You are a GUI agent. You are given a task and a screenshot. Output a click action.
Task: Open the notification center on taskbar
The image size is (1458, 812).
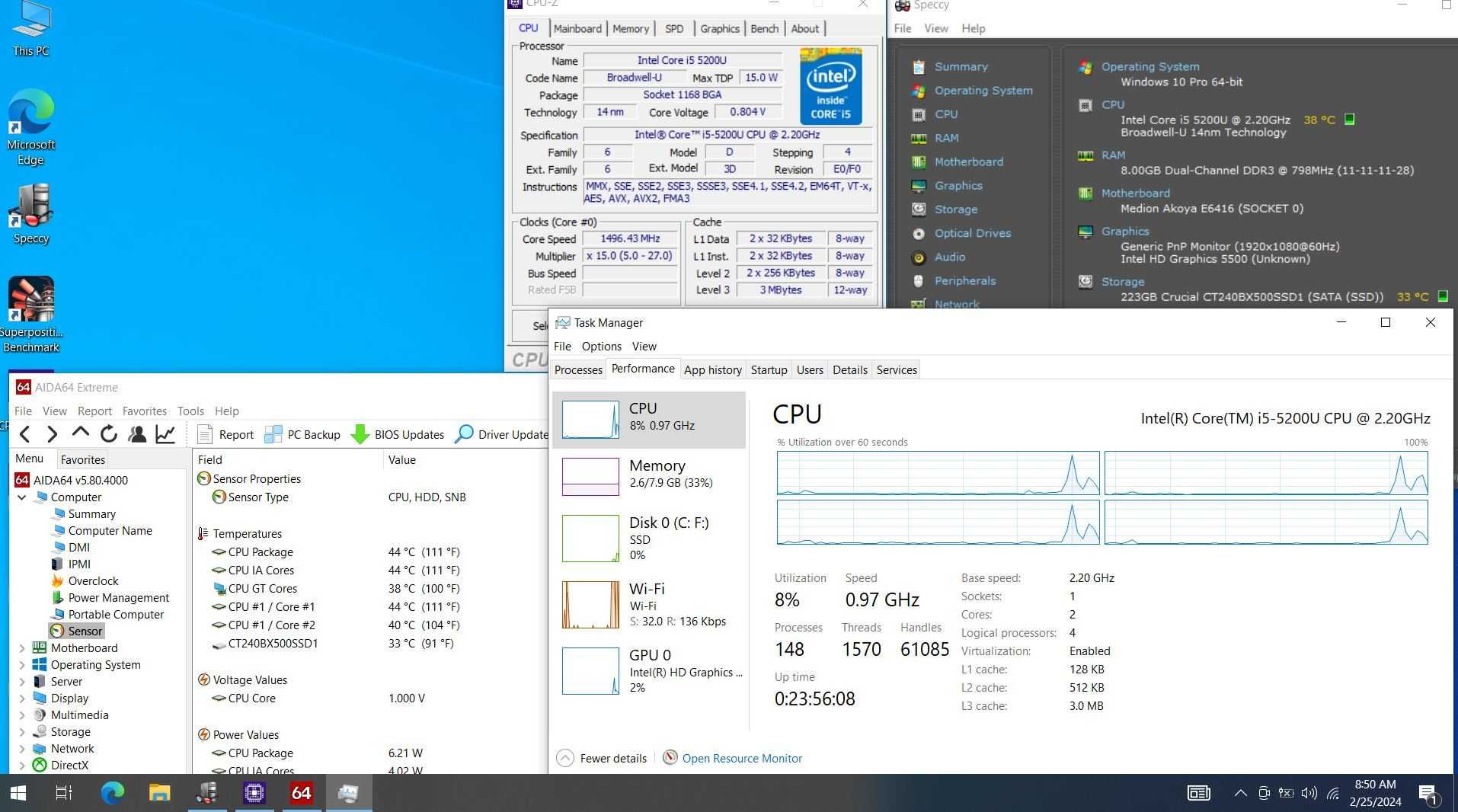pos(1429,794)
